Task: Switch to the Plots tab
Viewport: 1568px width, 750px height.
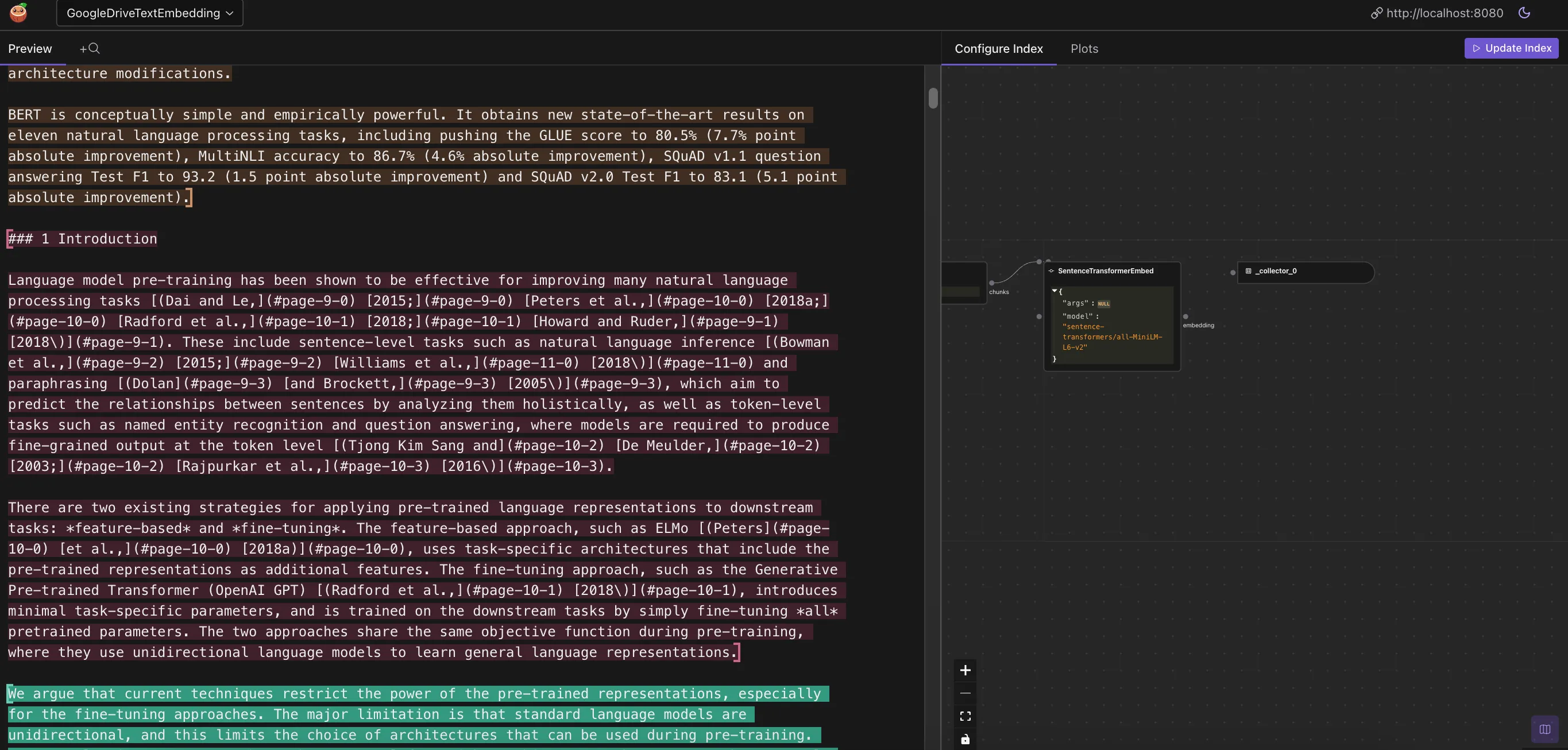Action: click(1084, 48)
